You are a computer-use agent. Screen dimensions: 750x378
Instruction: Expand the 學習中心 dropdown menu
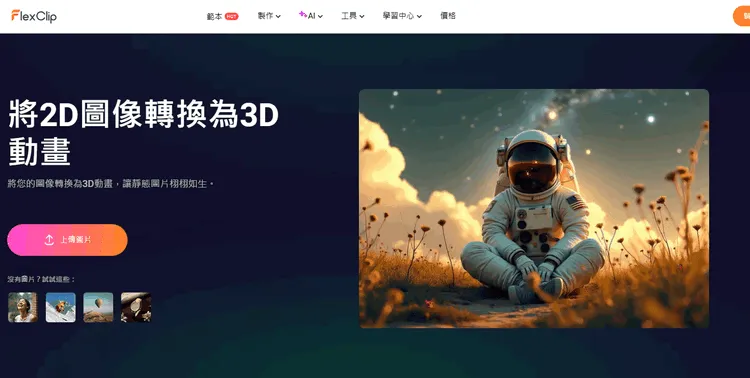(402, 16)
